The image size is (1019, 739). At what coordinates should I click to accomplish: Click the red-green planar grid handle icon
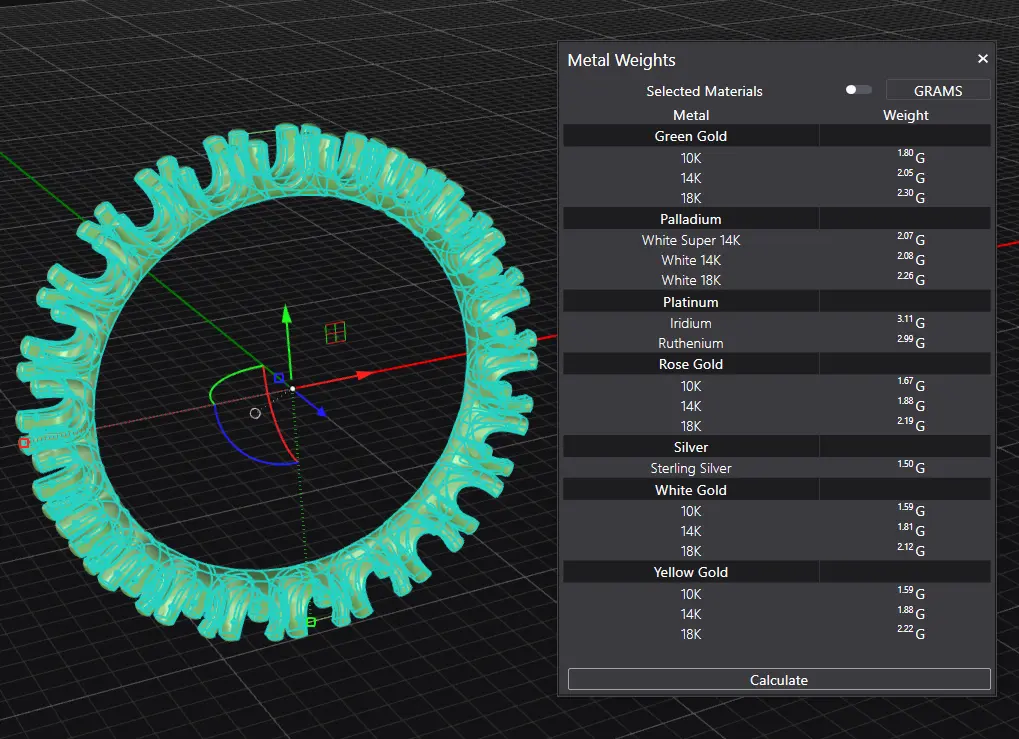(x=335, y=333)
